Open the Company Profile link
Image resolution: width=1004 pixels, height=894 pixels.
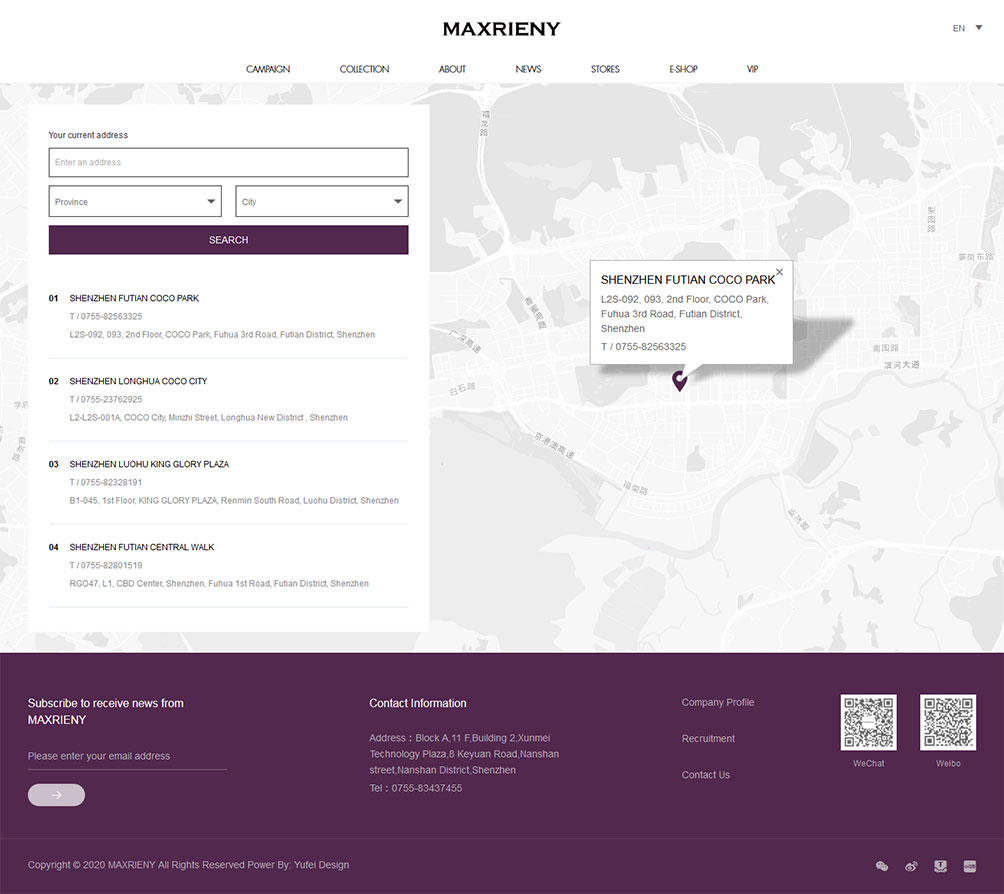click(x=717, y=703)
